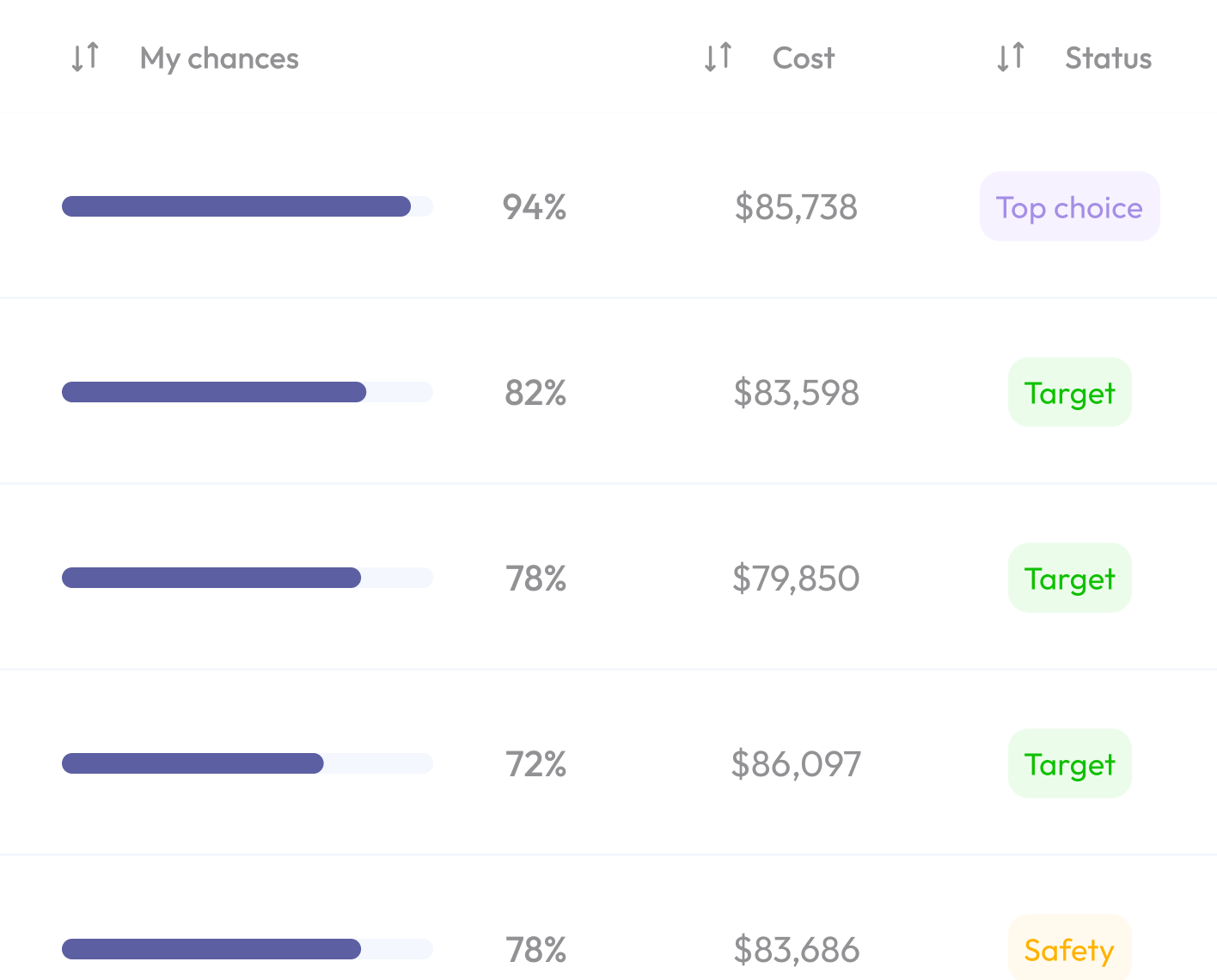Select the Status column header
This screenshot has width=1217, height=980.
coord(1109,58)
